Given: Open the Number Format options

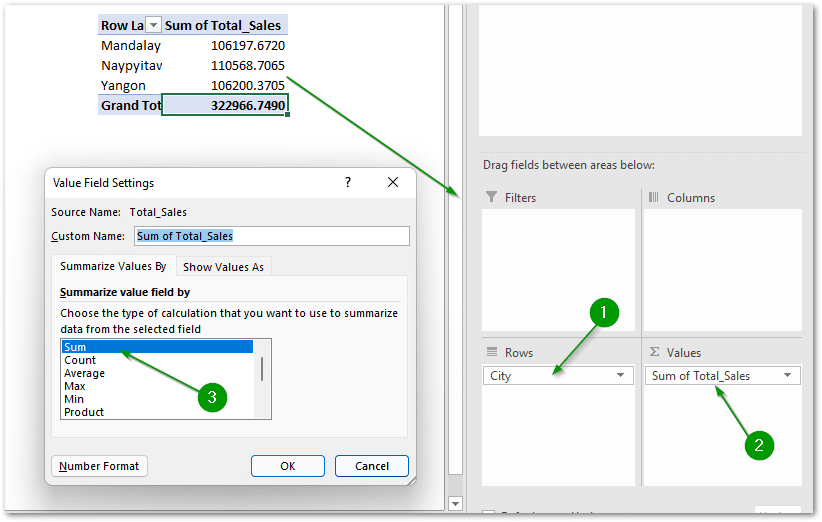Looking at the screenshot, I should (100, 466).
